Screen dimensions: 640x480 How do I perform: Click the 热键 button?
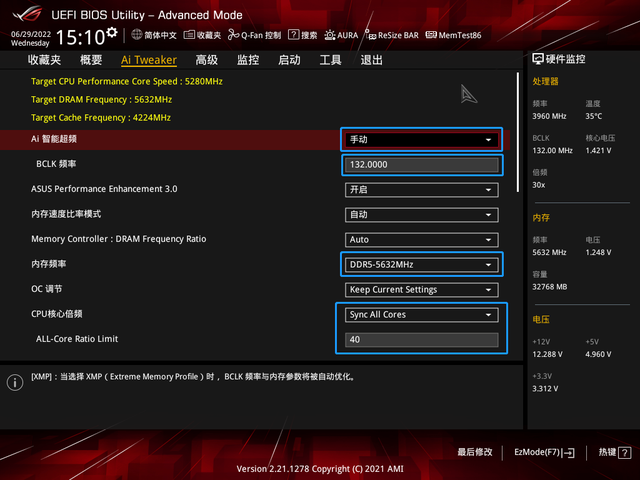pyautogui.click(x=615, y=453)
